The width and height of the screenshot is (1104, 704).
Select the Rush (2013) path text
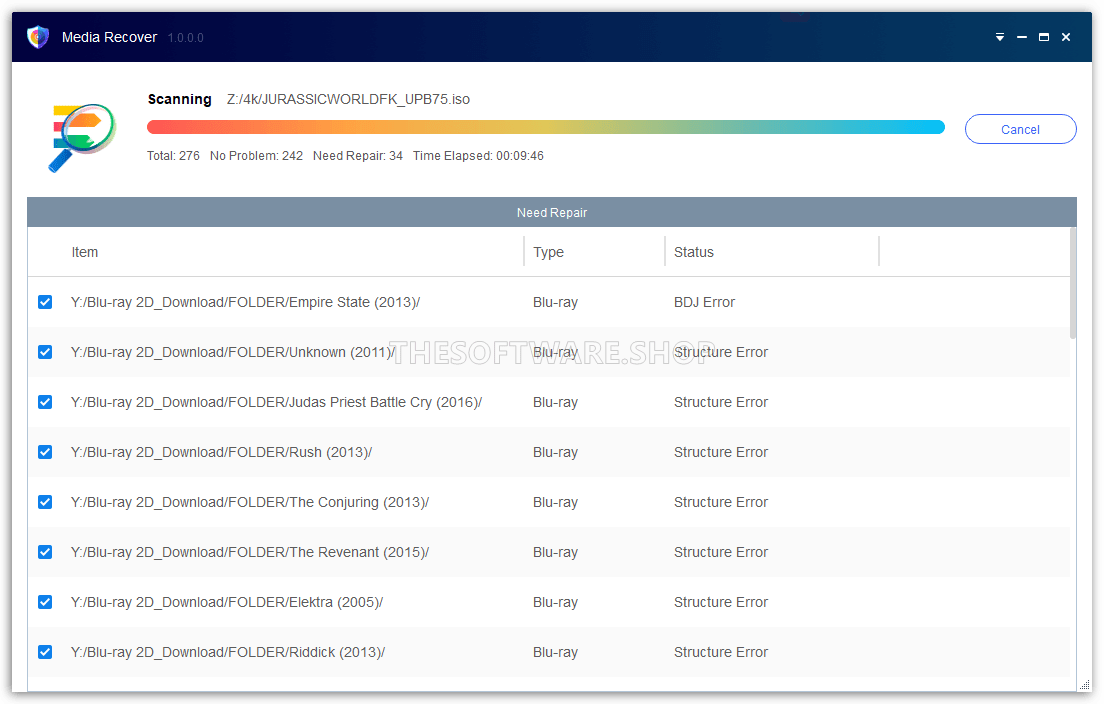pos(221,452)
